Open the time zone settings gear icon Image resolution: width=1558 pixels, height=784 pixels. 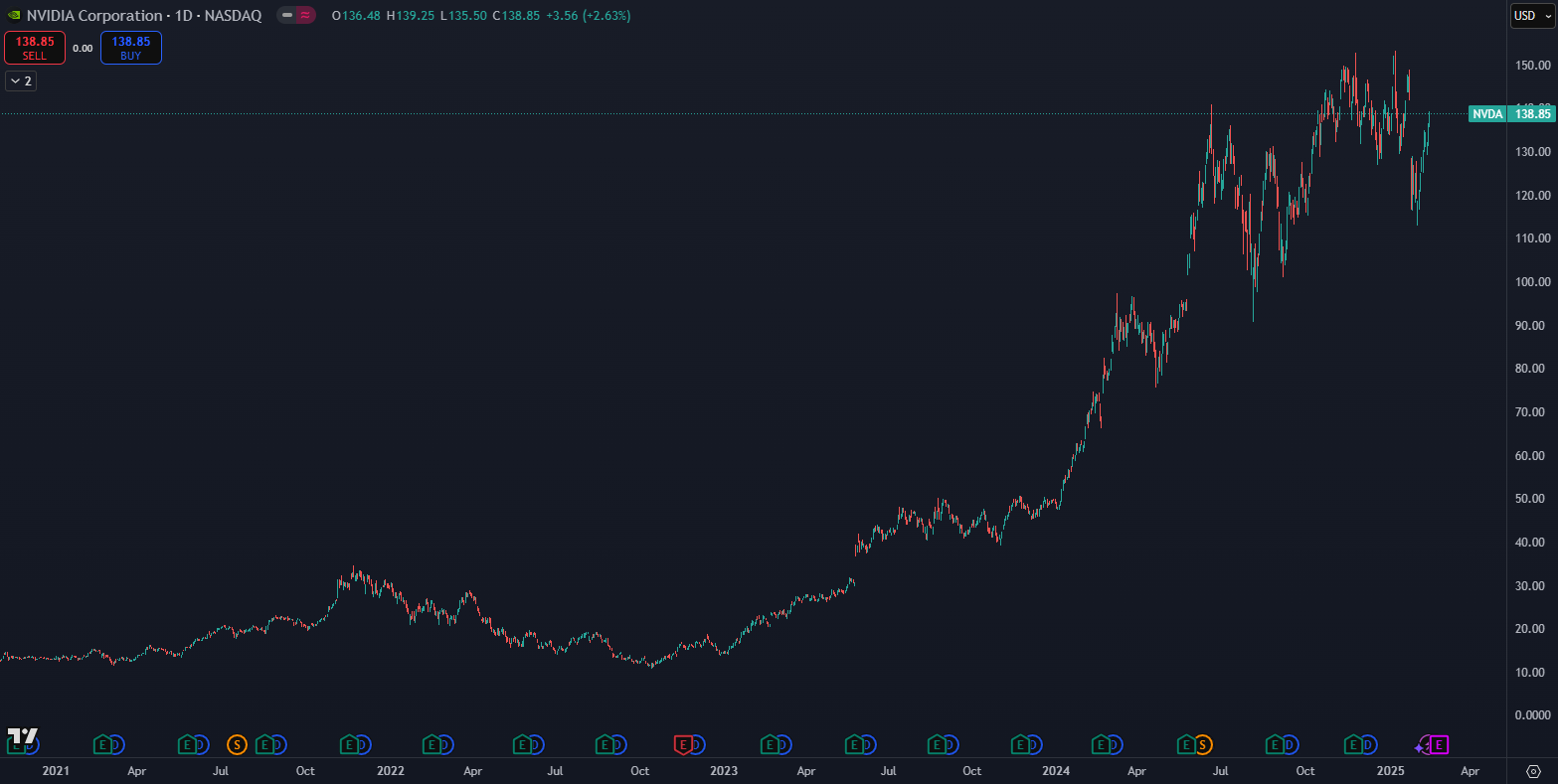1533,771
